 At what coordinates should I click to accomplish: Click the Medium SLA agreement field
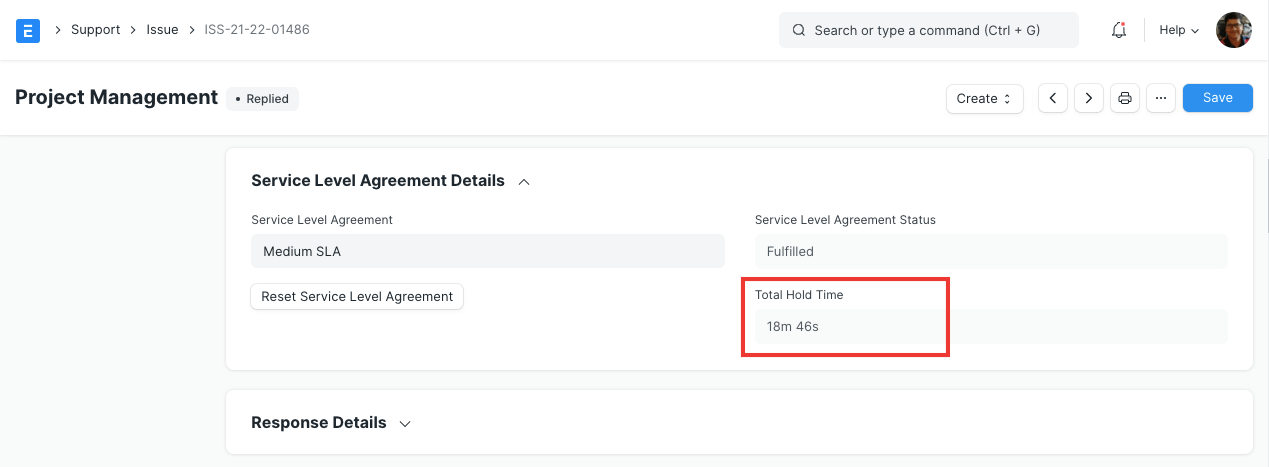[487, 252]
